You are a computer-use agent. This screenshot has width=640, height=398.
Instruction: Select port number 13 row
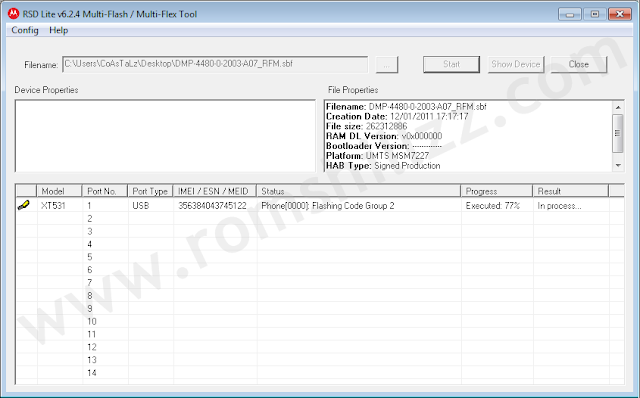(320, 360)
